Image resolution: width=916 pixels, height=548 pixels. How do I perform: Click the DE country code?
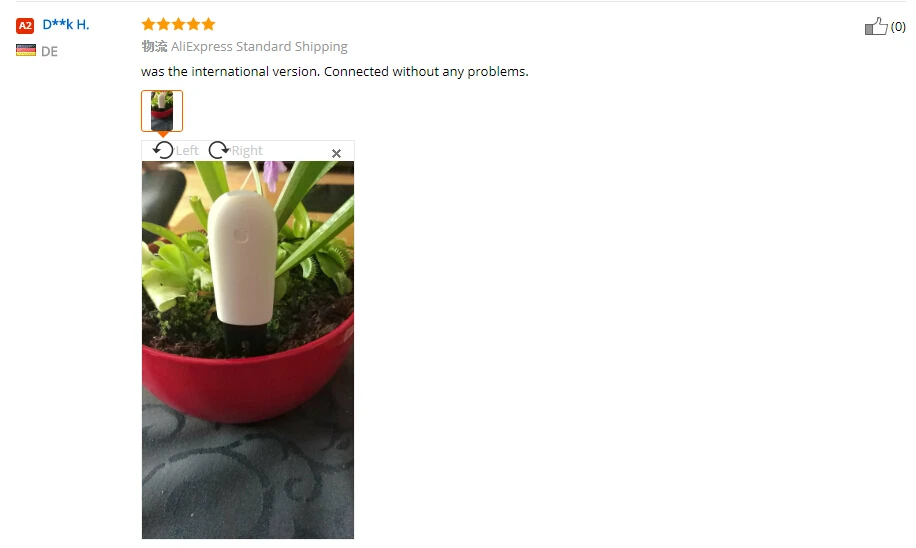pos(49,51)
